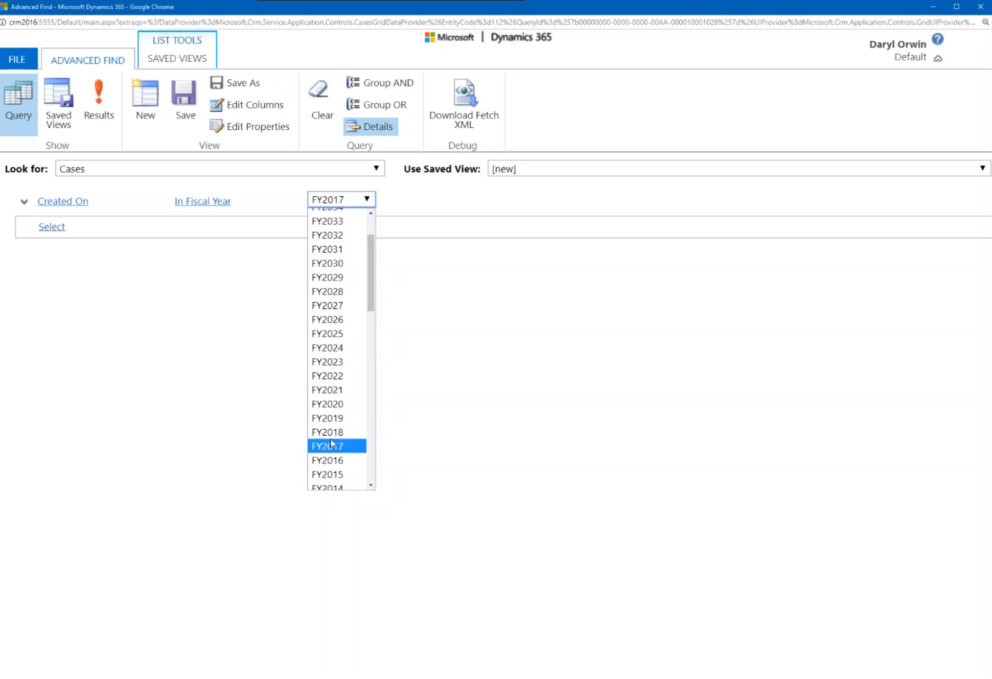Apply Group OR to conditions
The width and height of the screenshot is (992, 679).
pos(376,105)
